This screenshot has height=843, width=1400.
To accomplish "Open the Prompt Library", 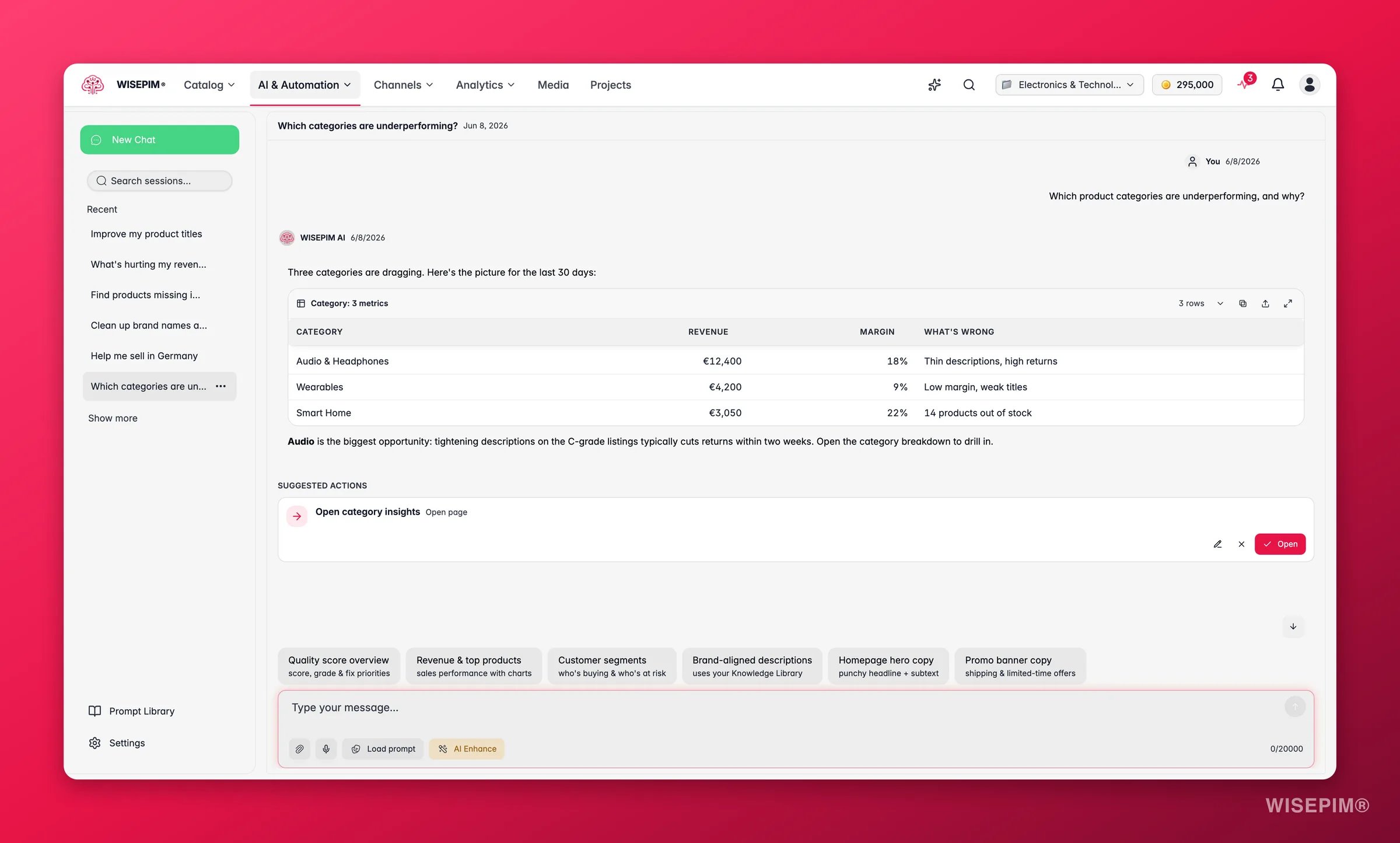I will [131, 711].
